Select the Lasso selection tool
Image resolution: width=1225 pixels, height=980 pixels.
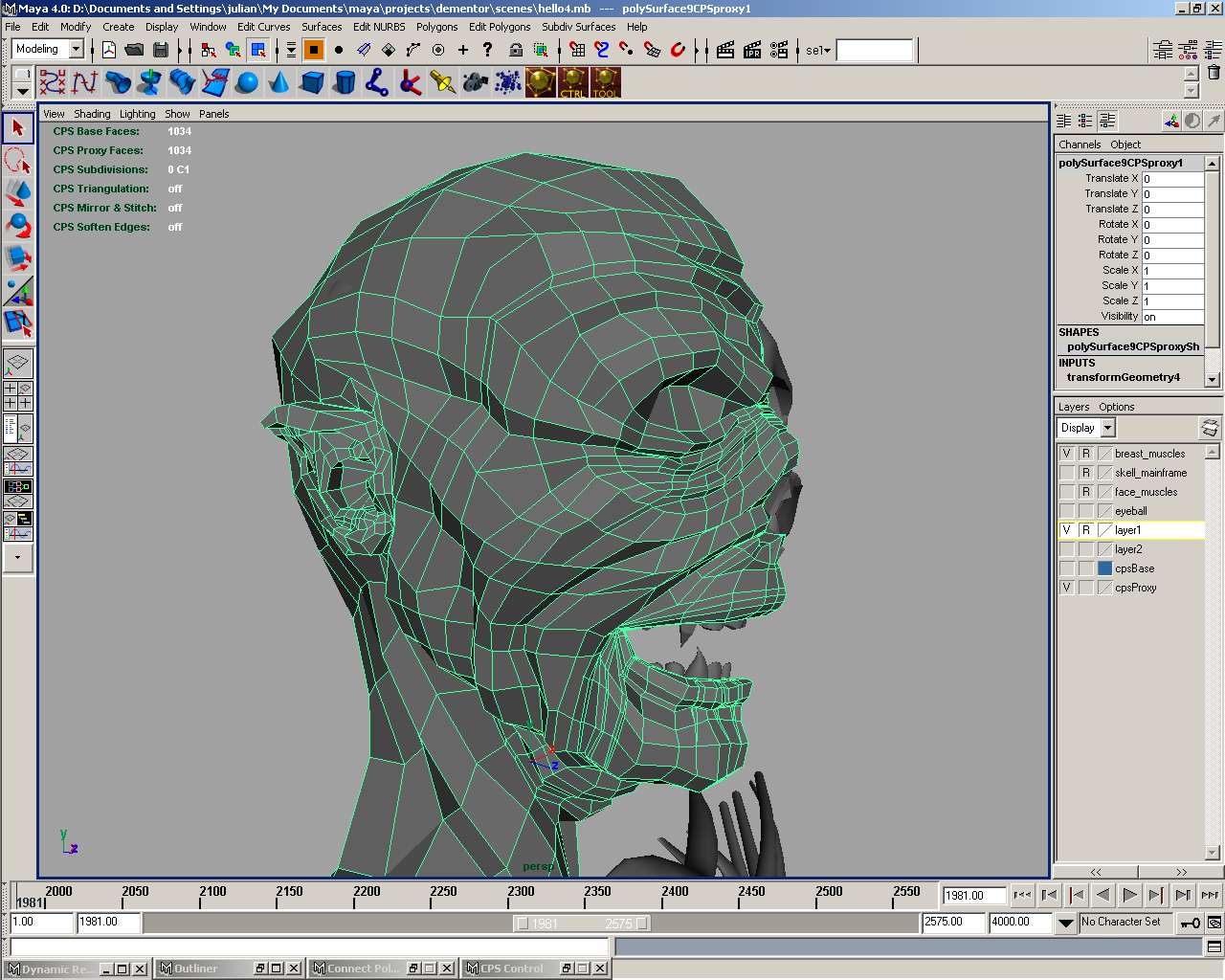click(17, 160)
